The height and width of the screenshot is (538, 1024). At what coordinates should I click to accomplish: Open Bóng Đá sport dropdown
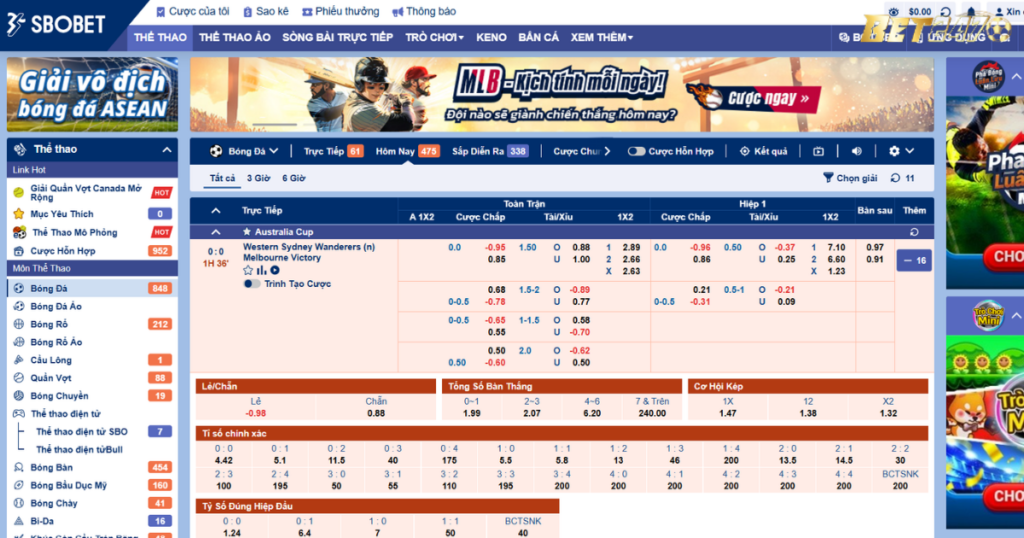[244, 151]
